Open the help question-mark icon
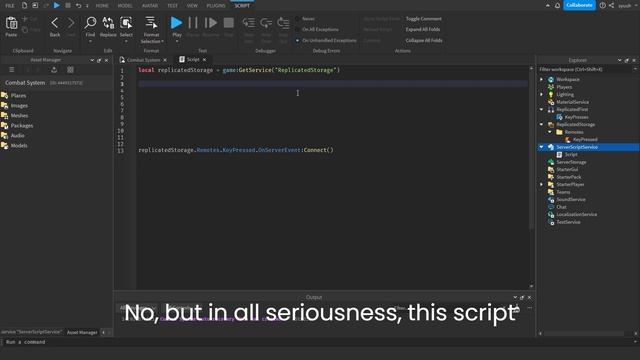Viewport: 640px width, 360px height. click(602, 5)
